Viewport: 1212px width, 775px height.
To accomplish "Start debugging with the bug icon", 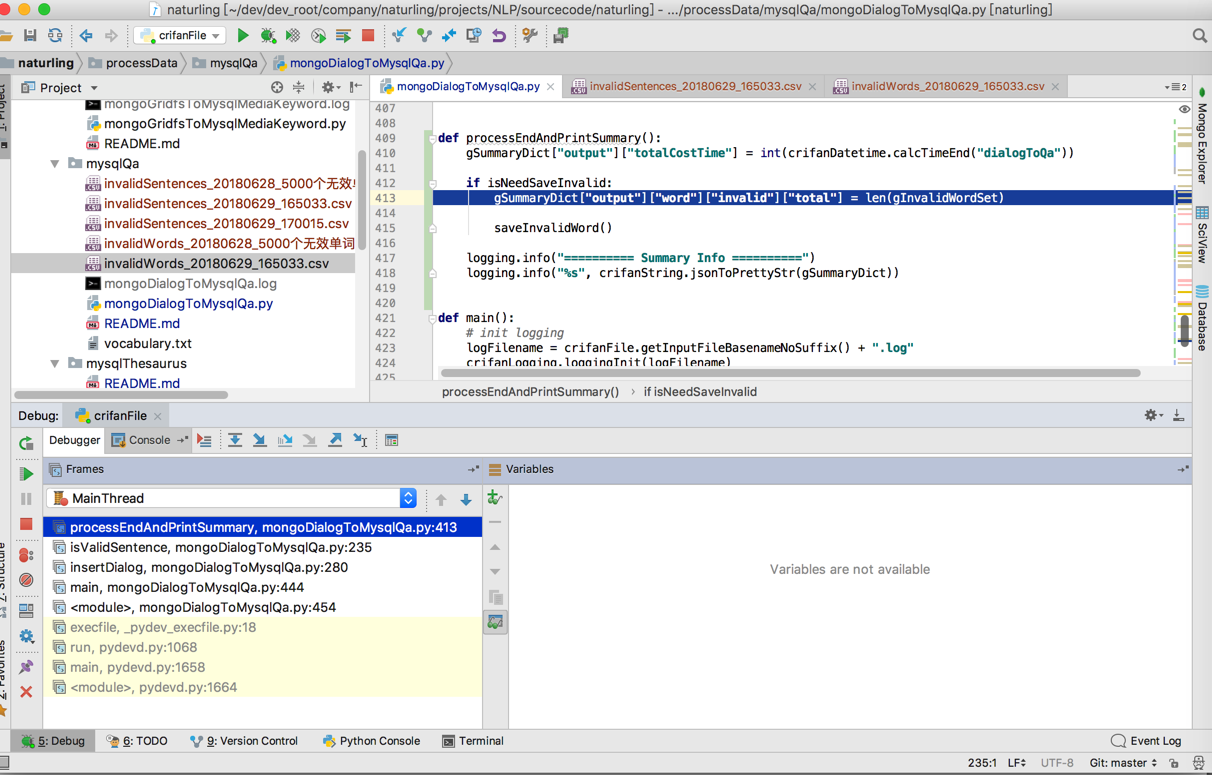I will point(268,35).
